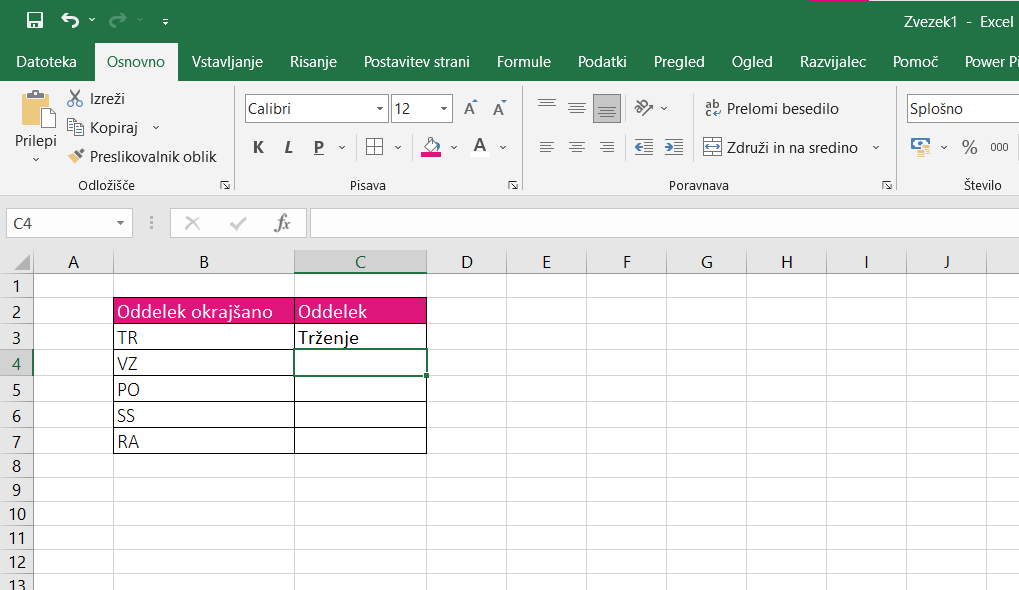Expand Združi in na sredino dropdown arrow
Viewport: 1019px width, 590px height.
tap(875, 148)
